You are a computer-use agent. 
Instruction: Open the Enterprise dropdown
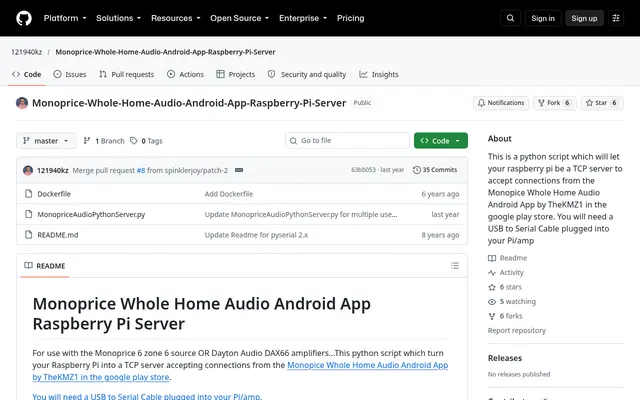pyautogui.click(x=303, y=18)
